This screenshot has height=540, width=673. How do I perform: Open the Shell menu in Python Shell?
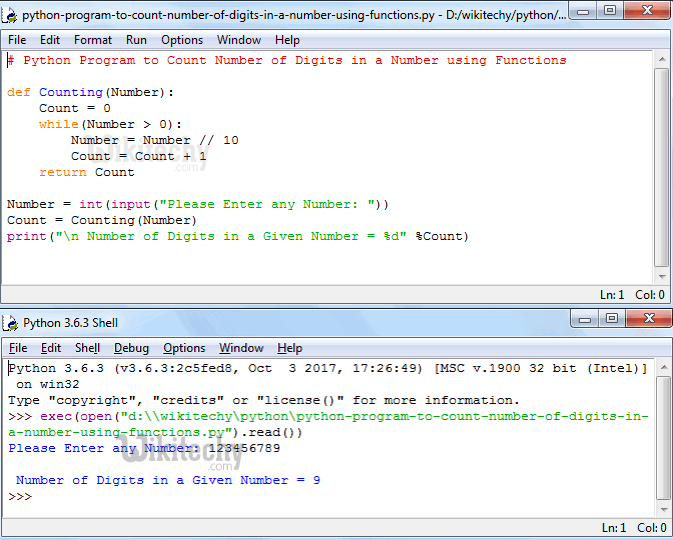point(87,348)
